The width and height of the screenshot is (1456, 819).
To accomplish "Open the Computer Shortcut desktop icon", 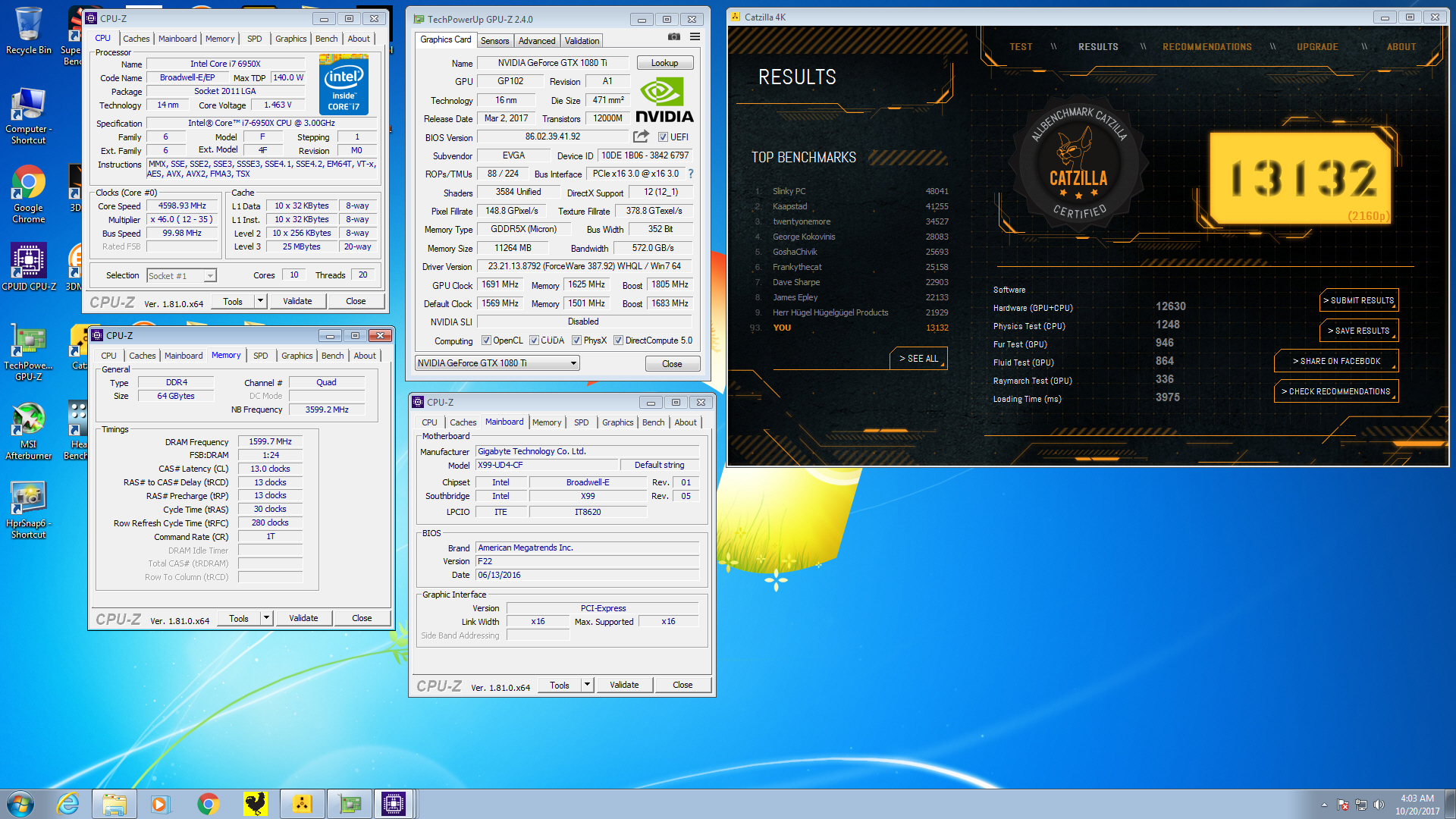I will [28, 115].
